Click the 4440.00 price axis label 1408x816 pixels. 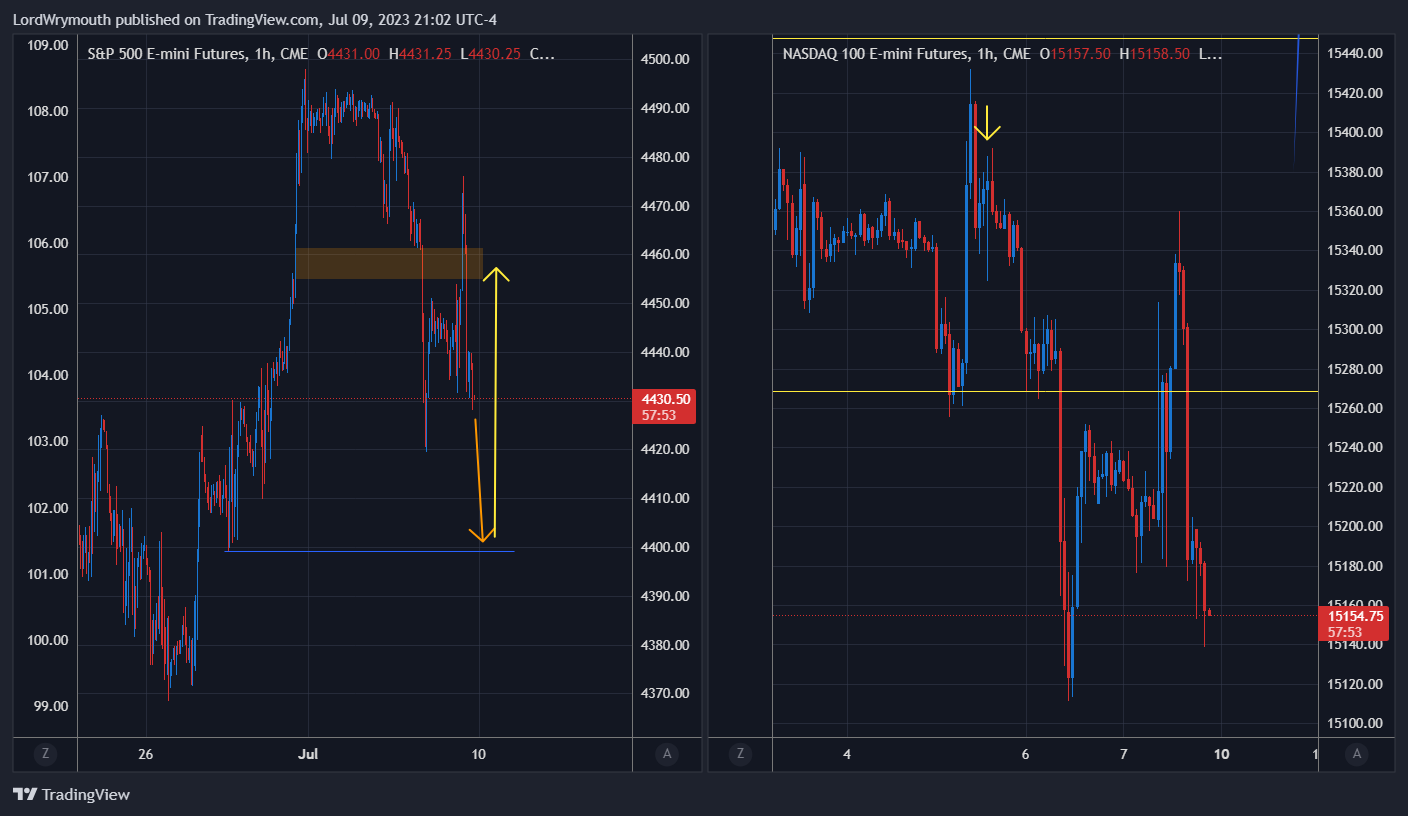point(666,352)
